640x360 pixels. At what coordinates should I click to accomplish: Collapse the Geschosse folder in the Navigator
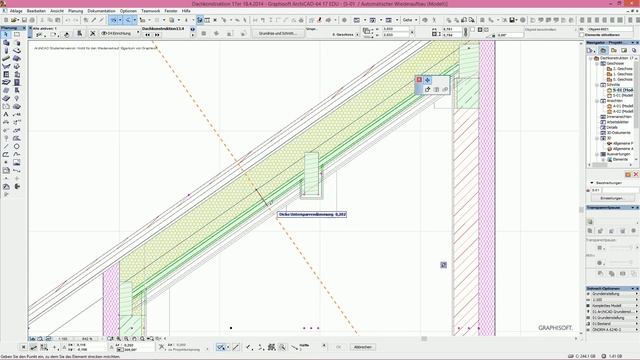point(597,64)
